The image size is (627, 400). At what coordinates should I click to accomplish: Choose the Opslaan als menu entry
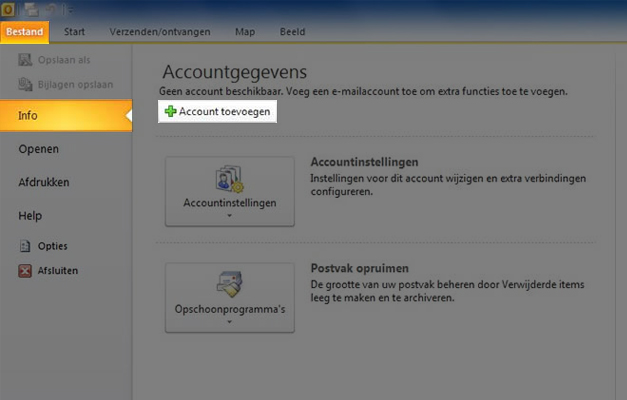[x=64, y=60]
